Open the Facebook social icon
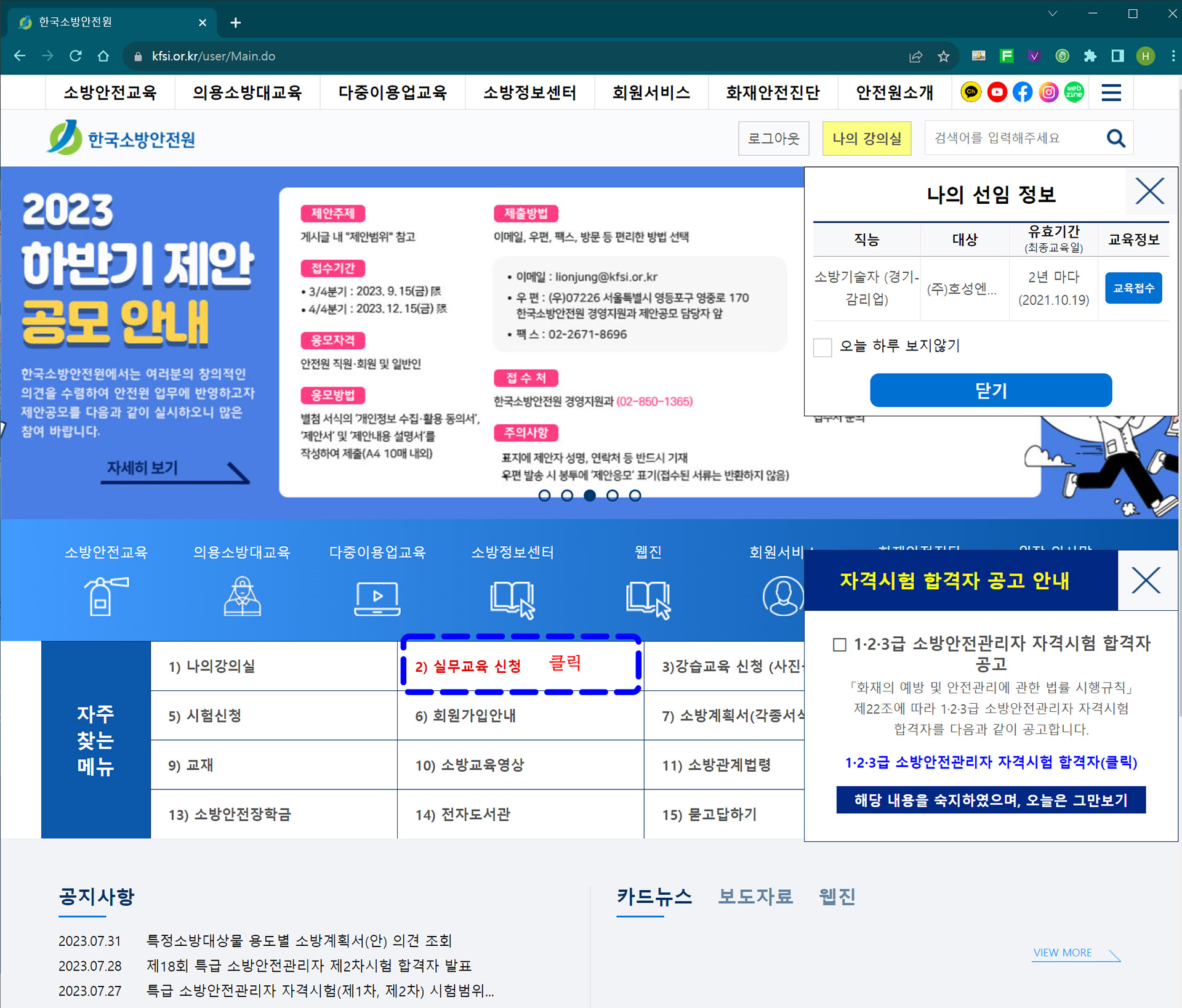 pos(1023,92)
